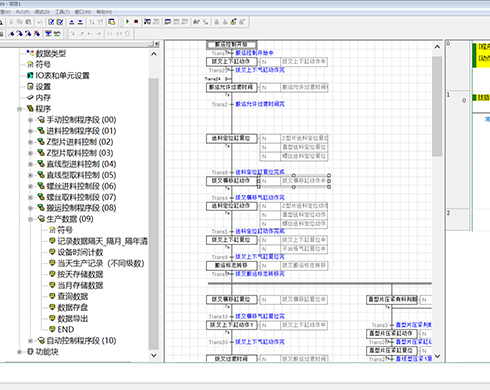490x390 pixels.
Task: Click the blue up-triangle toolbar icon
Action: [72, 22]
